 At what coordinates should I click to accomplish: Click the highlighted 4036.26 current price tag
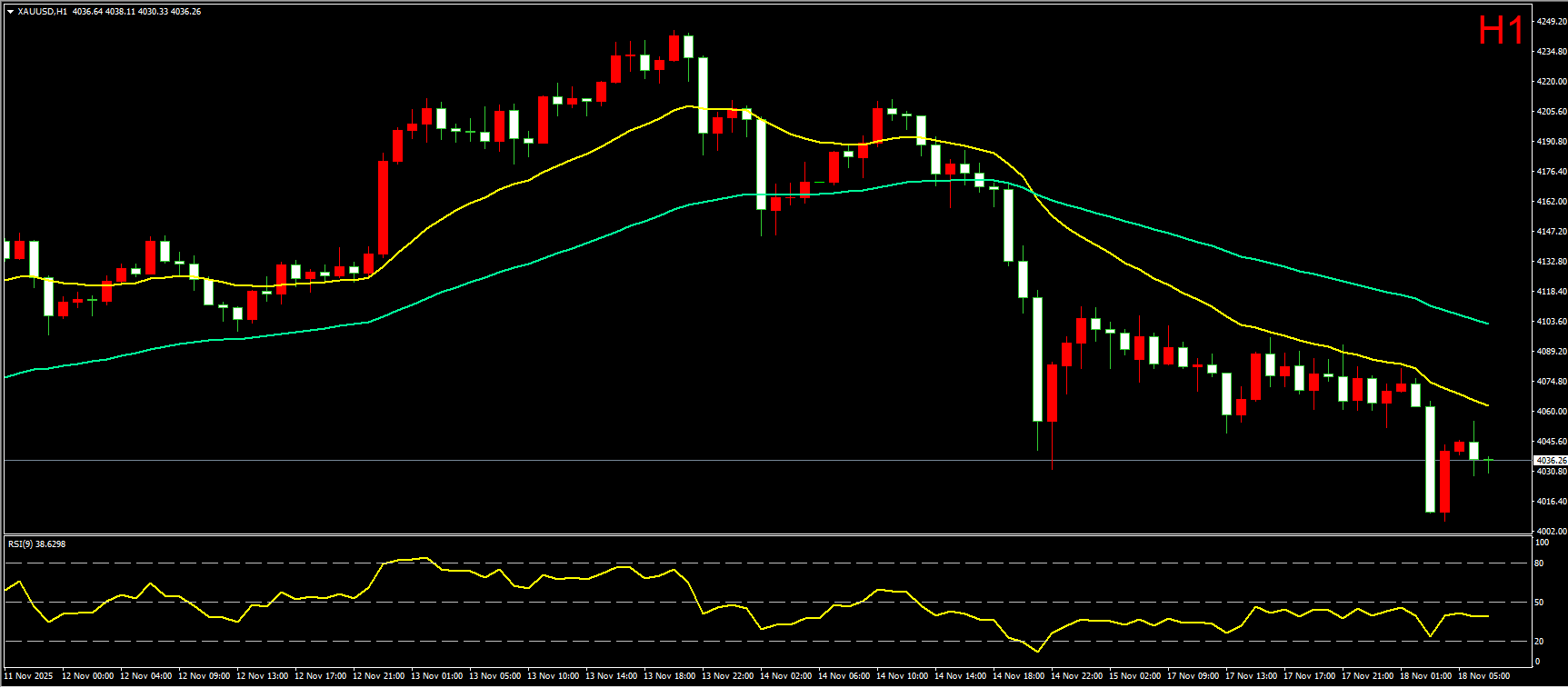tap(1551, 461)
